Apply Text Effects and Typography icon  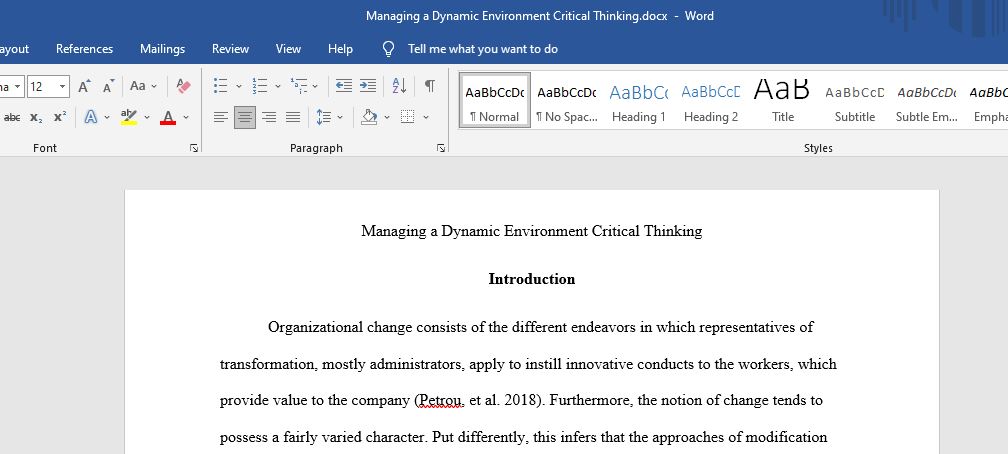pyautogui.click(x=91, y=117)
